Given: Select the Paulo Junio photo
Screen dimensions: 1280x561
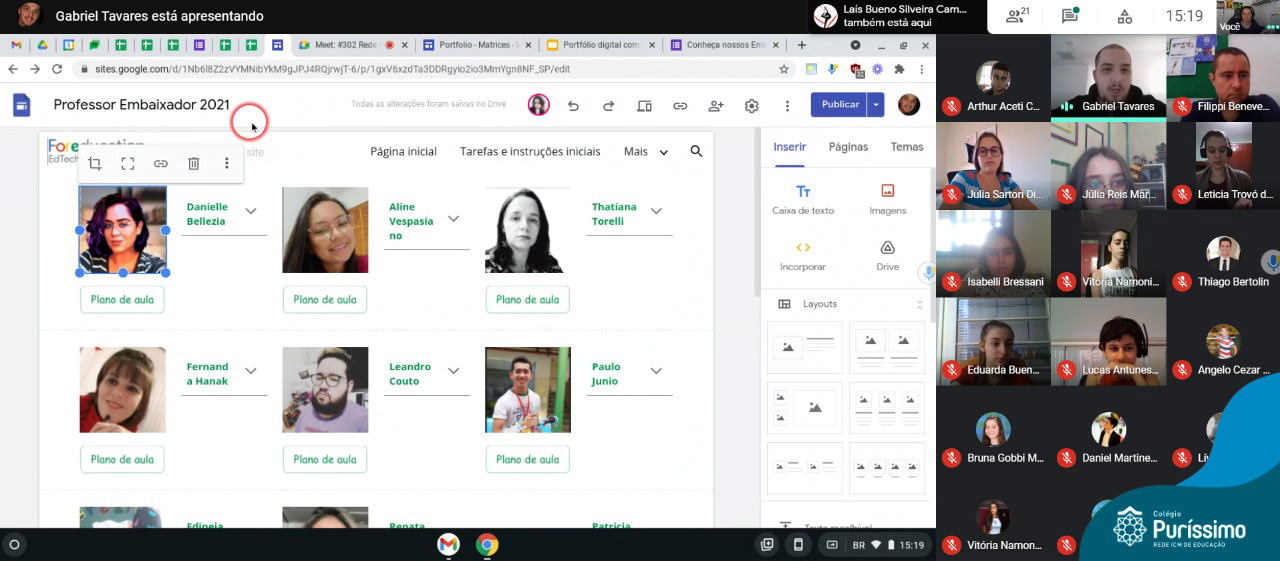Looking at the screenshot, I should [x=527, y=390].
